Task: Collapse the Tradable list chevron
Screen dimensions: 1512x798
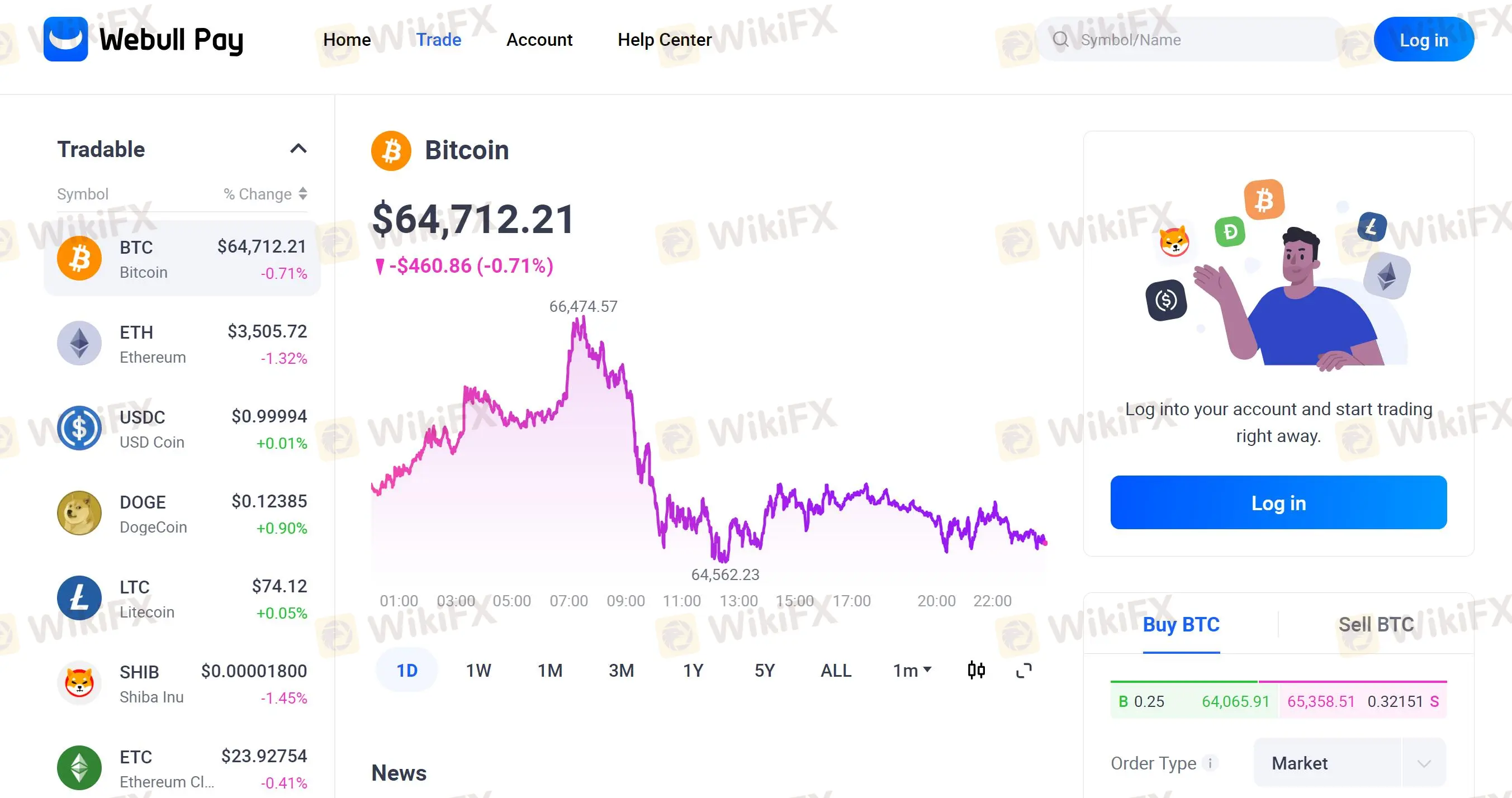Action: [x=298, y=149]
